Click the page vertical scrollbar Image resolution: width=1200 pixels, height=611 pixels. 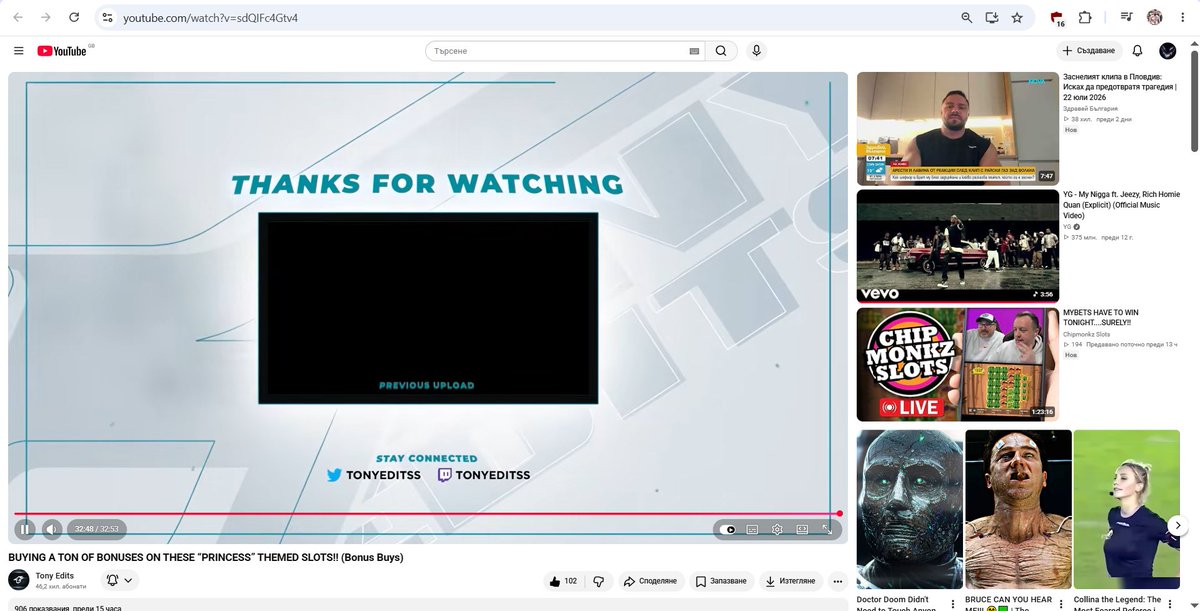(1193, 100)
